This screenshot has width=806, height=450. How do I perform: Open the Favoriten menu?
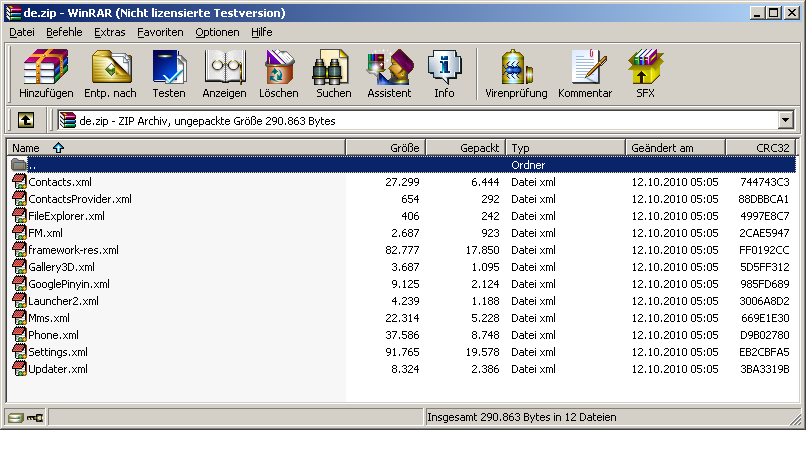(x=160, y=32)
